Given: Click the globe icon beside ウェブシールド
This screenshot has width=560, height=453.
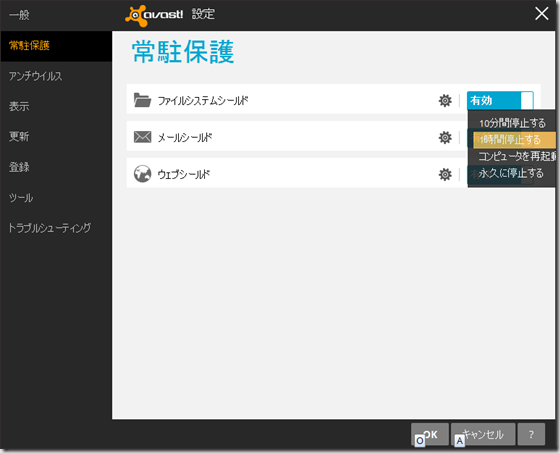Looking at the screenshot, I should click(142, 174).
